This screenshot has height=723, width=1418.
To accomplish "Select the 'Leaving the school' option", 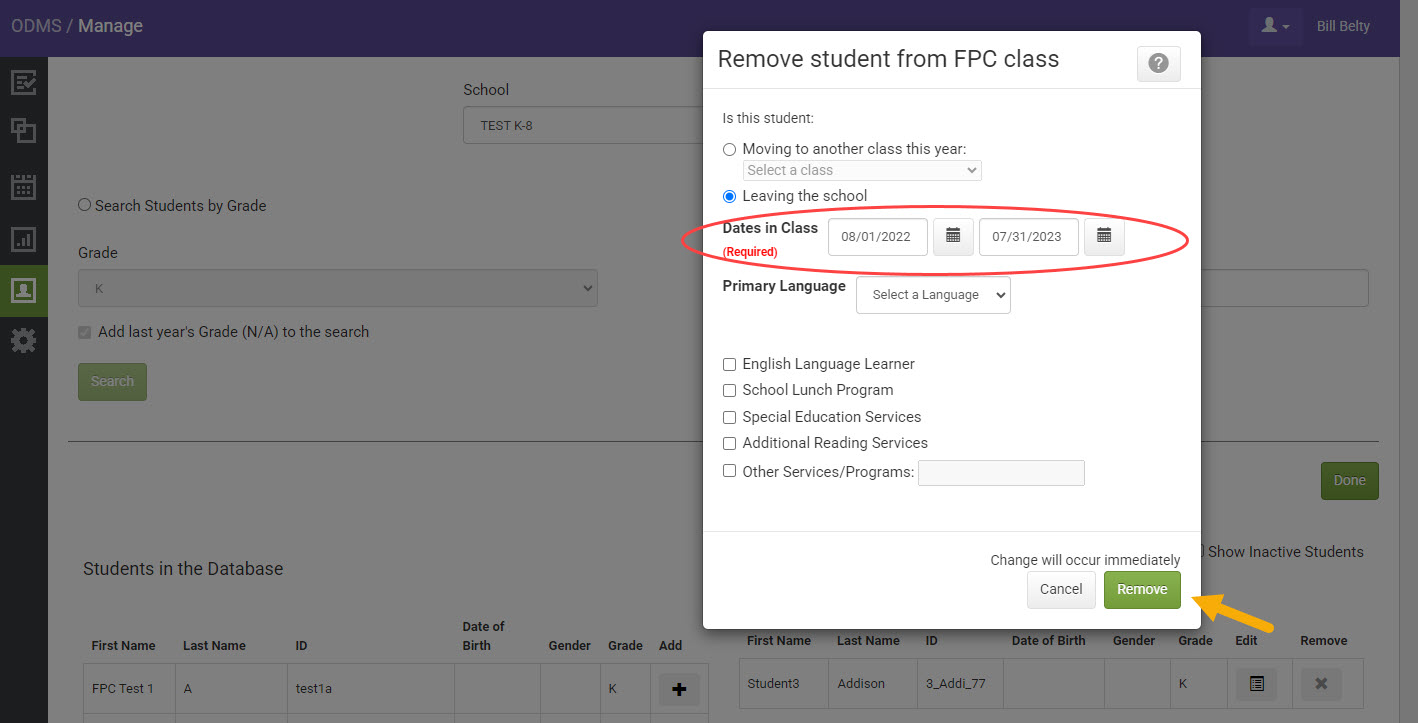I will [x=729, y=196].
